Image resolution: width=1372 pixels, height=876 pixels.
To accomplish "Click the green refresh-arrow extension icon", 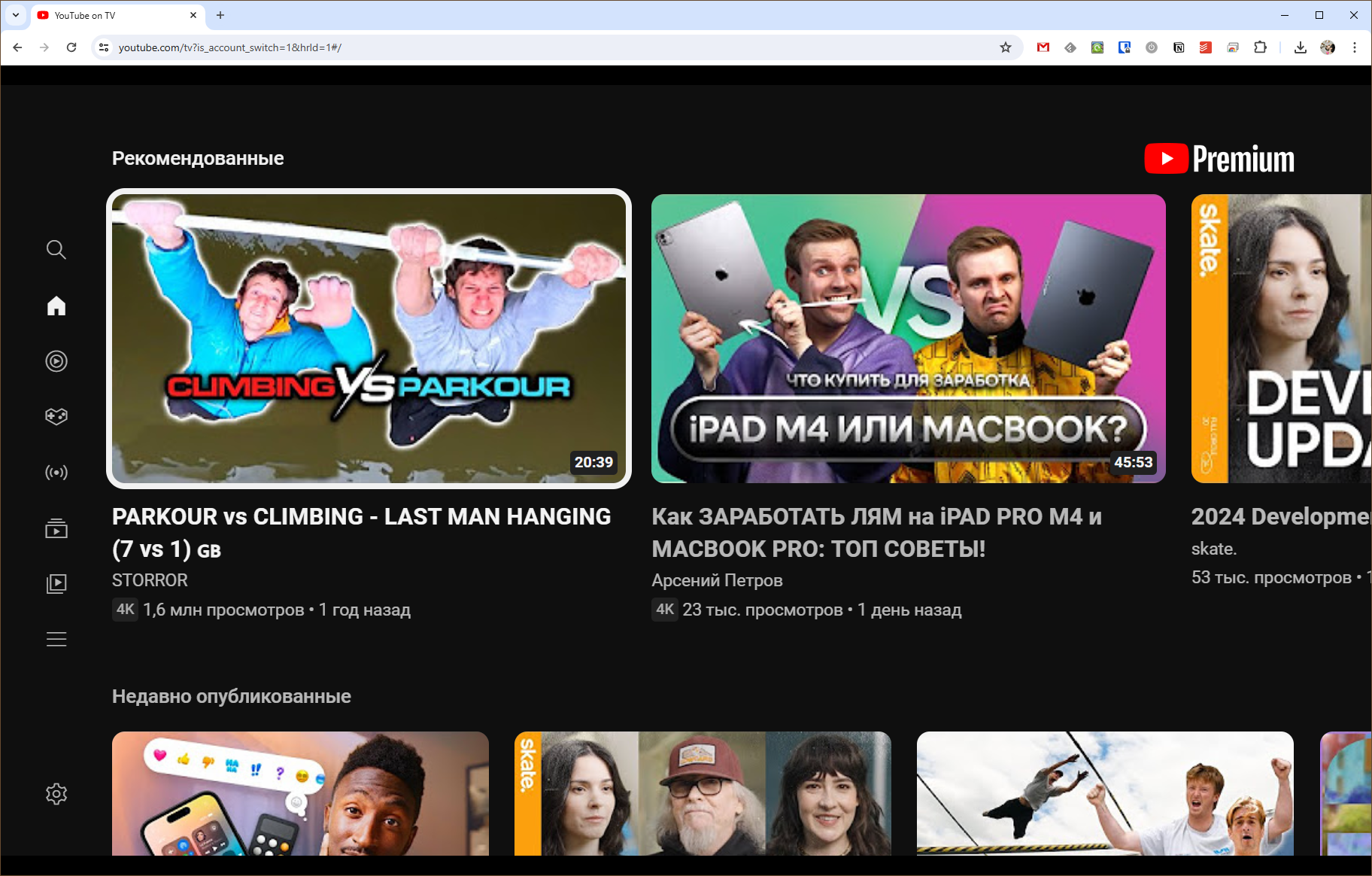I will [x=1097, y=47].
